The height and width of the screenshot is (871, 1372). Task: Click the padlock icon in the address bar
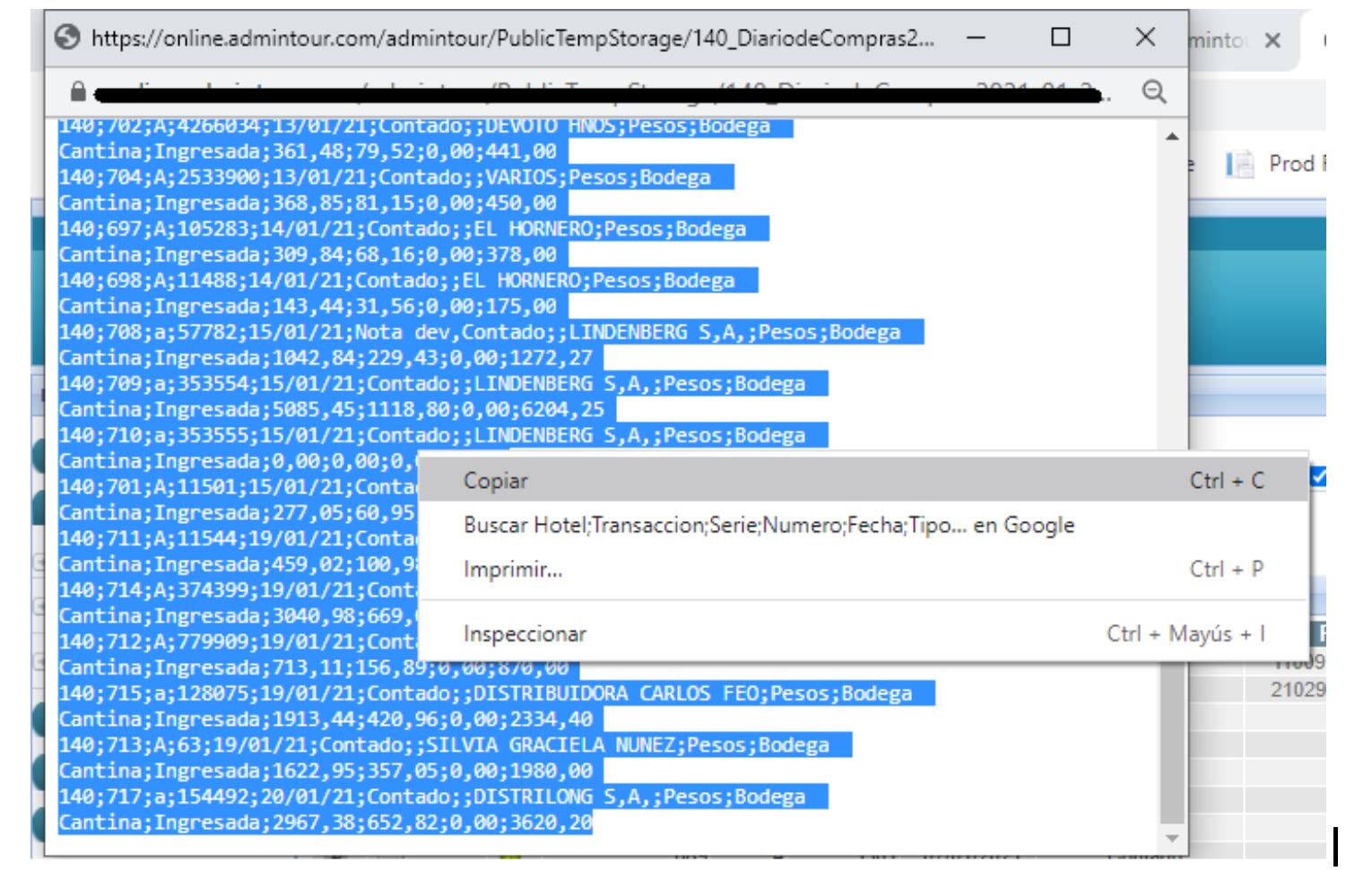pos(78,91)
